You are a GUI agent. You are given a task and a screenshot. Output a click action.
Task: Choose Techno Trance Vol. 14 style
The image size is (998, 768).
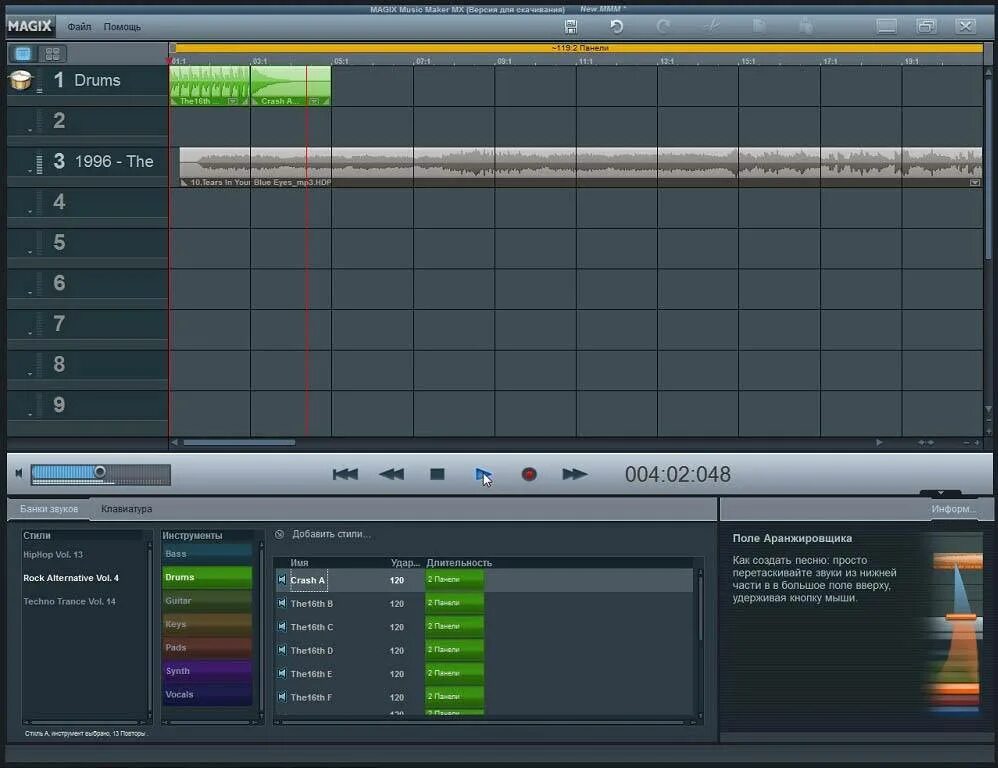[69, 601]
